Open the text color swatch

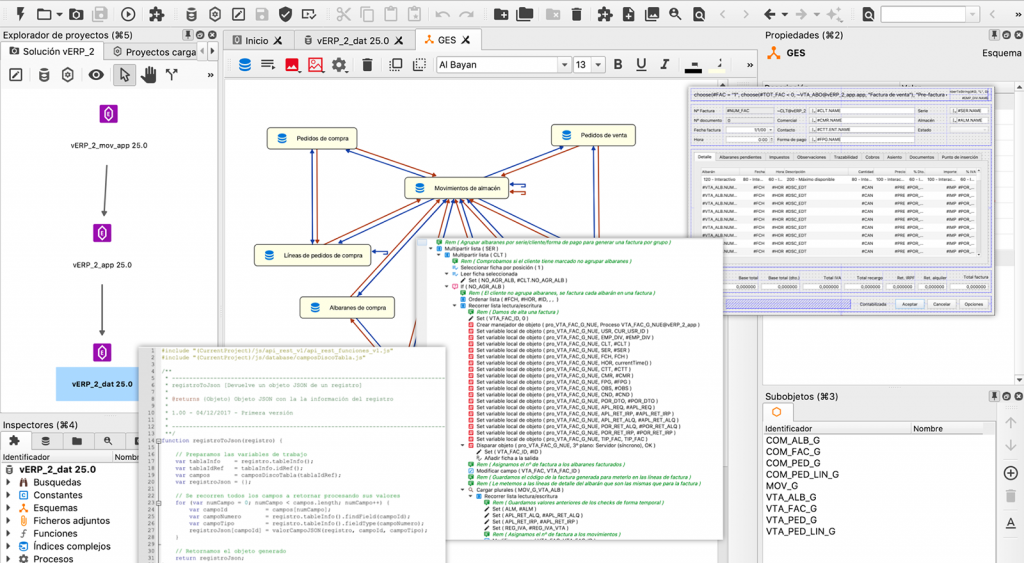694,65
